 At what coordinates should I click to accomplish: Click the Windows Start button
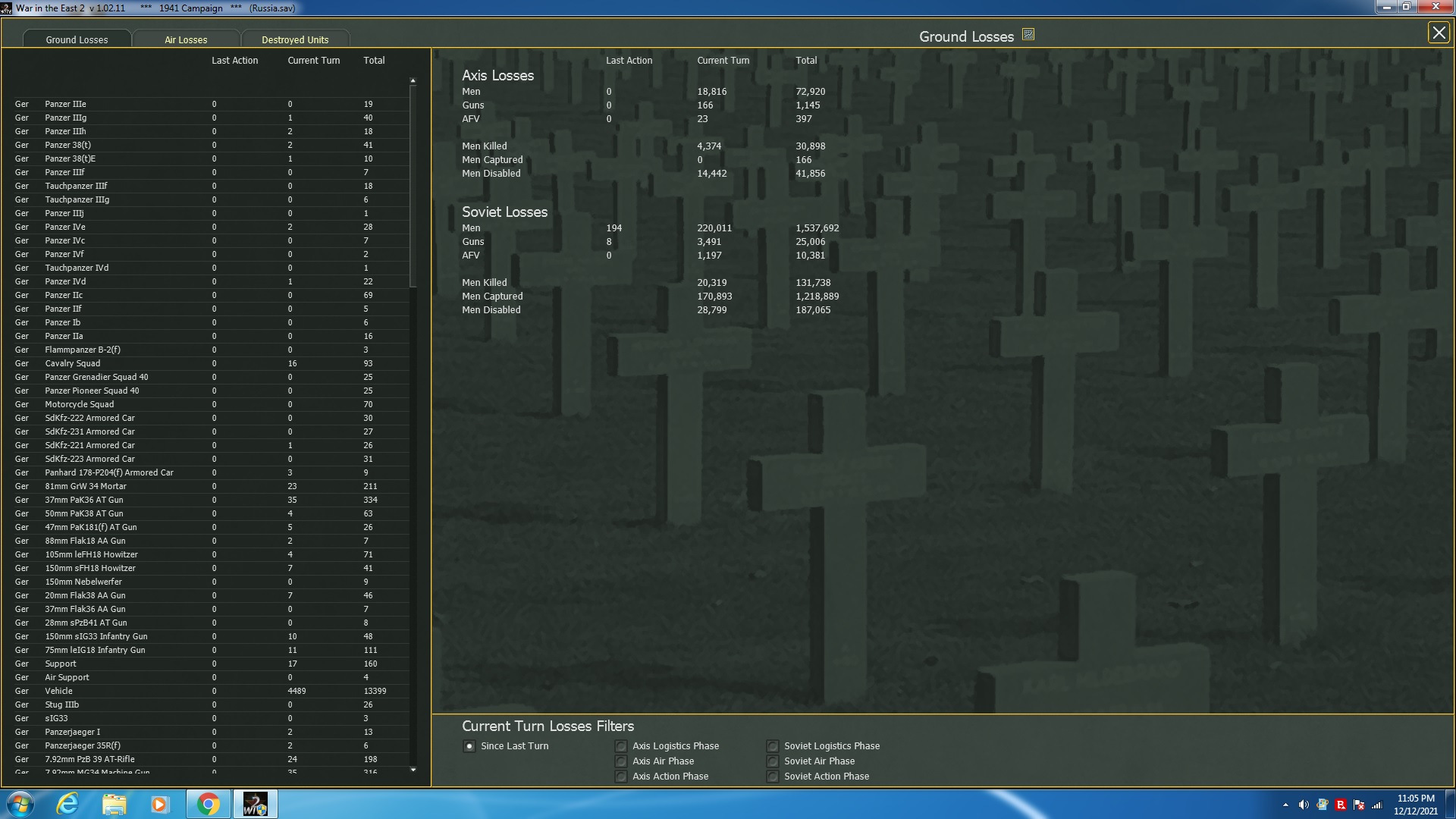tap(20, 804)
